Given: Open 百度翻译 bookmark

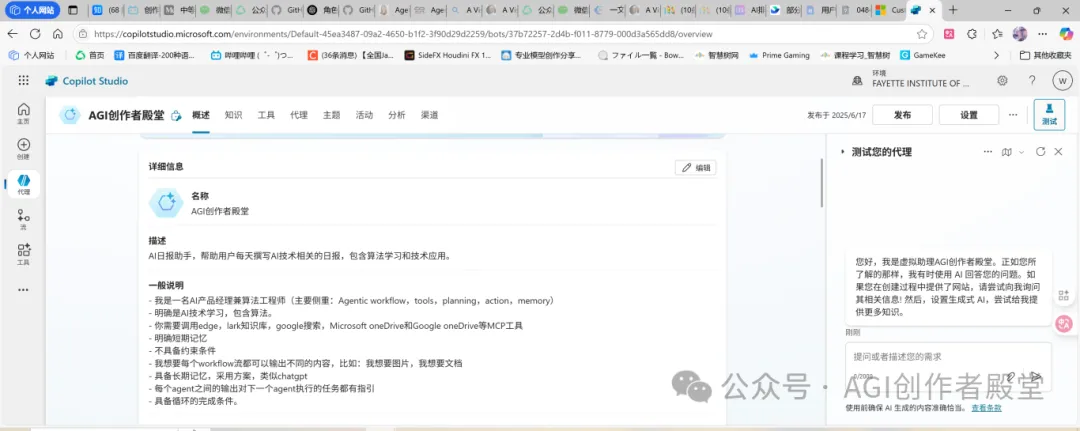Looking at the screenshot, I should tap(155, 55).
